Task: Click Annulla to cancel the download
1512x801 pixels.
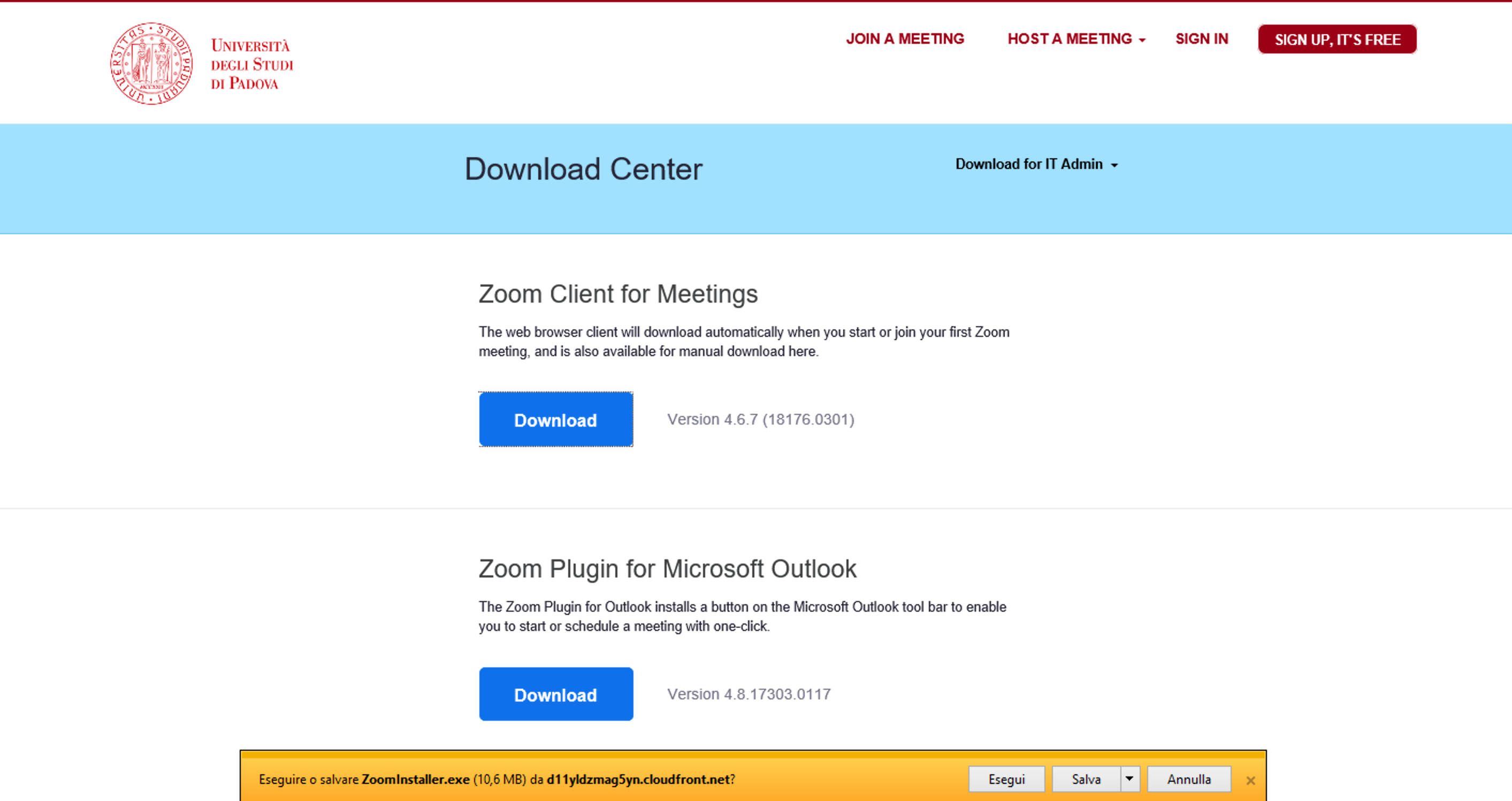Action: [x=1189, y=779]
